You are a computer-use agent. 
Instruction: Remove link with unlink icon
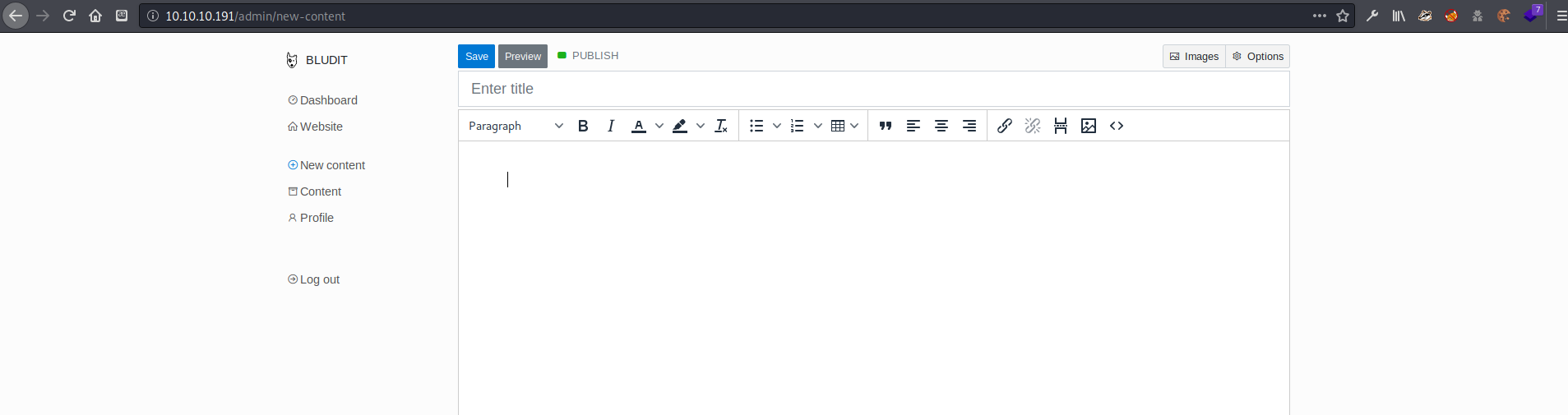1033,126
